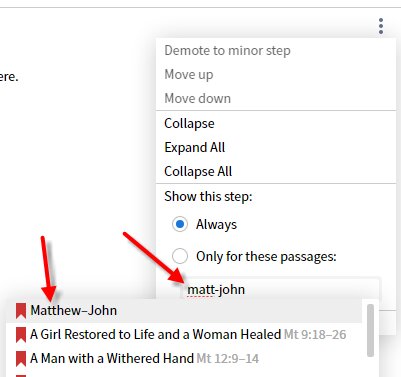Select the Always radio button
401x377 pixels.
[x=180, y=224]
